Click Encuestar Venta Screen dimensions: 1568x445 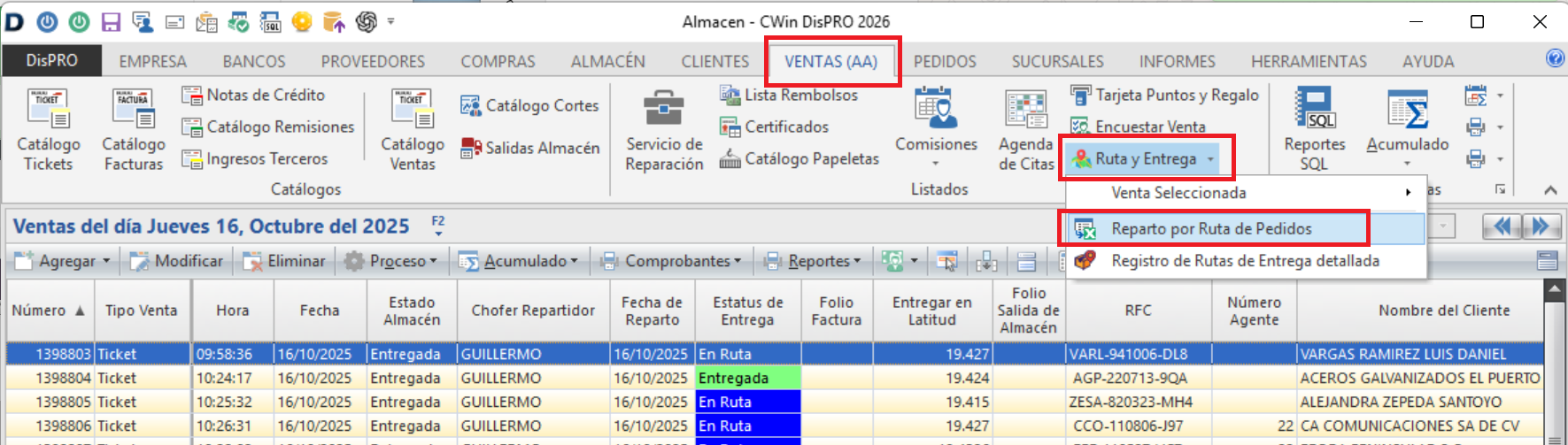pyautogui.click(x=1138, y=127)
